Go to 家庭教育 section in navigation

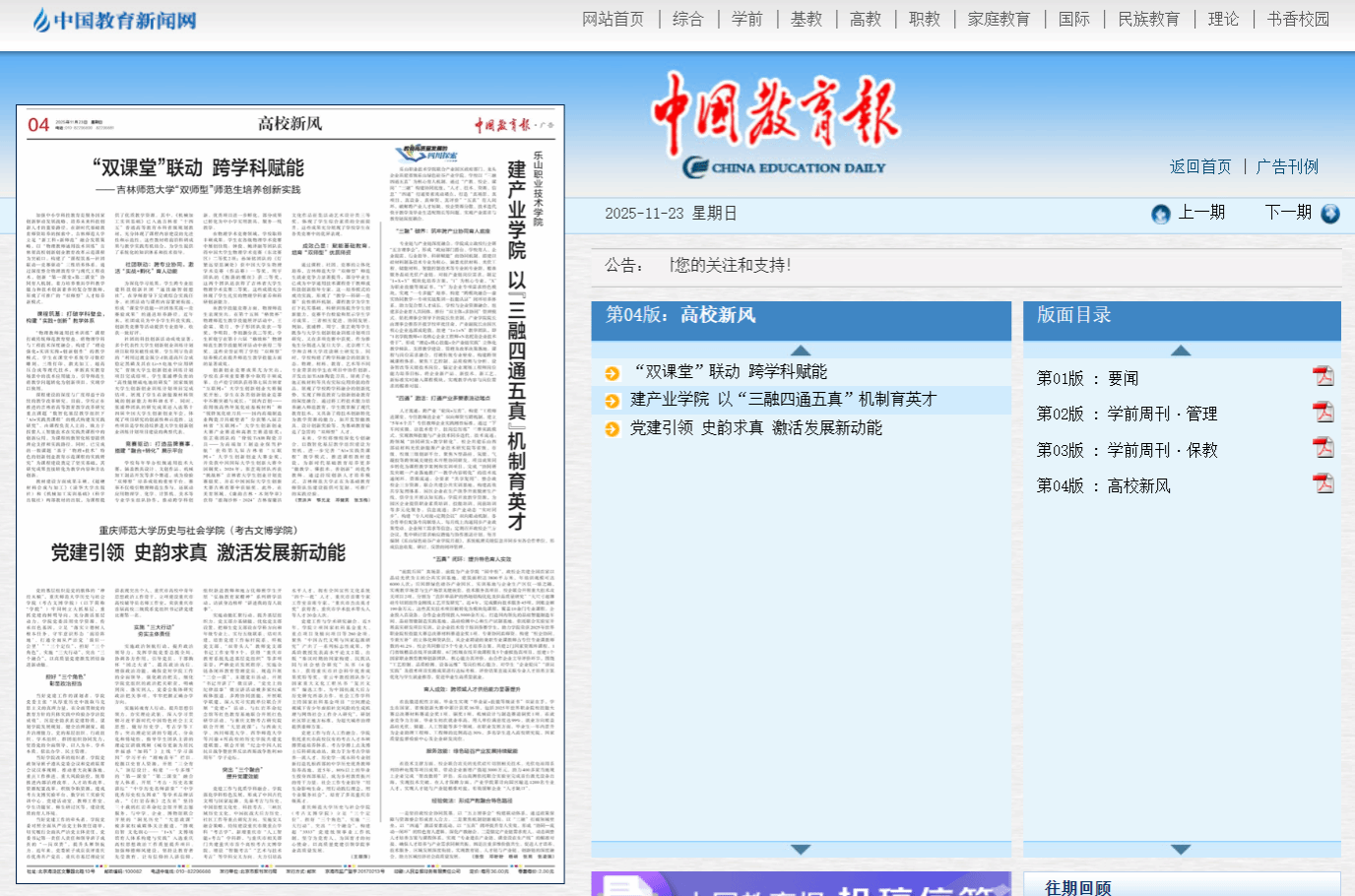pyautogui.click(x=999, y=20)
